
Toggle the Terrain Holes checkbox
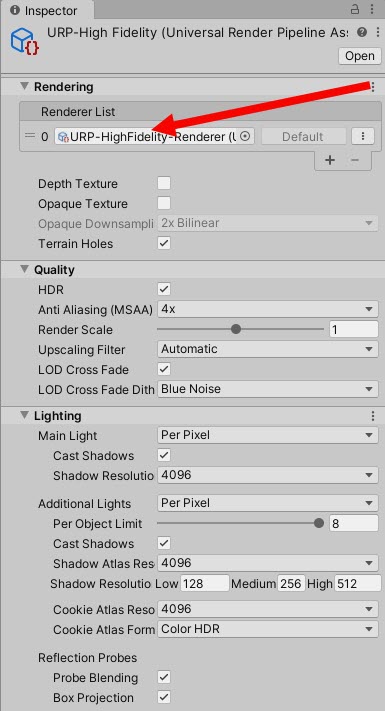[164, 243]
